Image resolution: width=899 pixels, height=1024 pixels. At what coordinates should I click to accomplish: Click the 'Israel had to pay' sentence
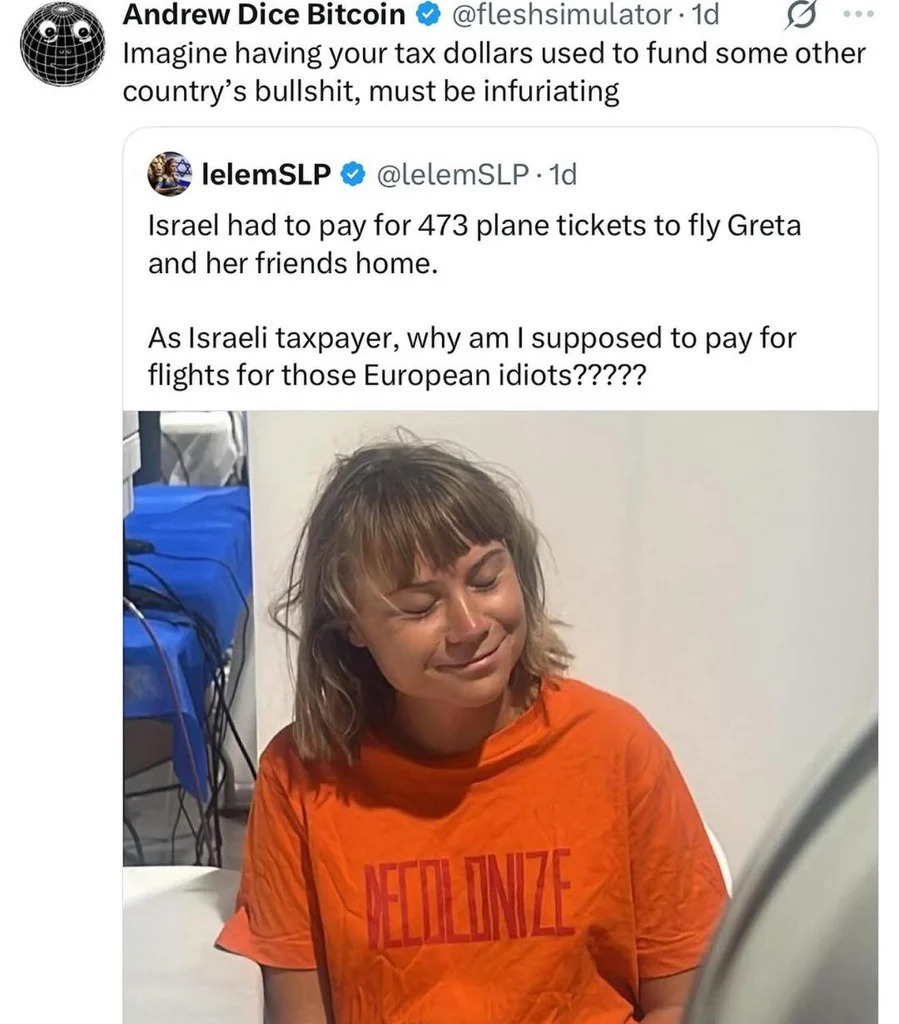coord(474,226)
